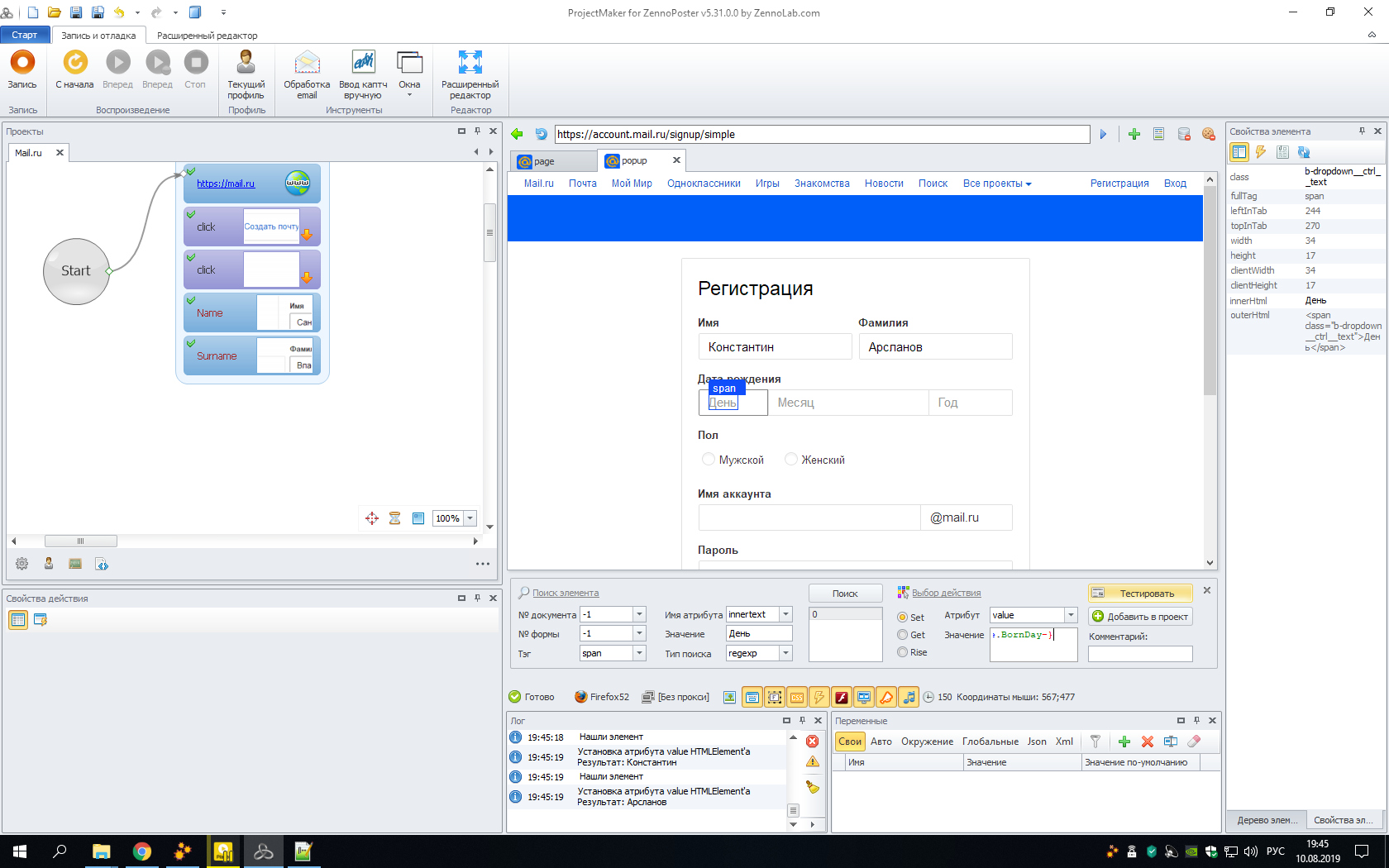
Task: Choose the Женский gender radio button
Action: [x=791, y=459]
